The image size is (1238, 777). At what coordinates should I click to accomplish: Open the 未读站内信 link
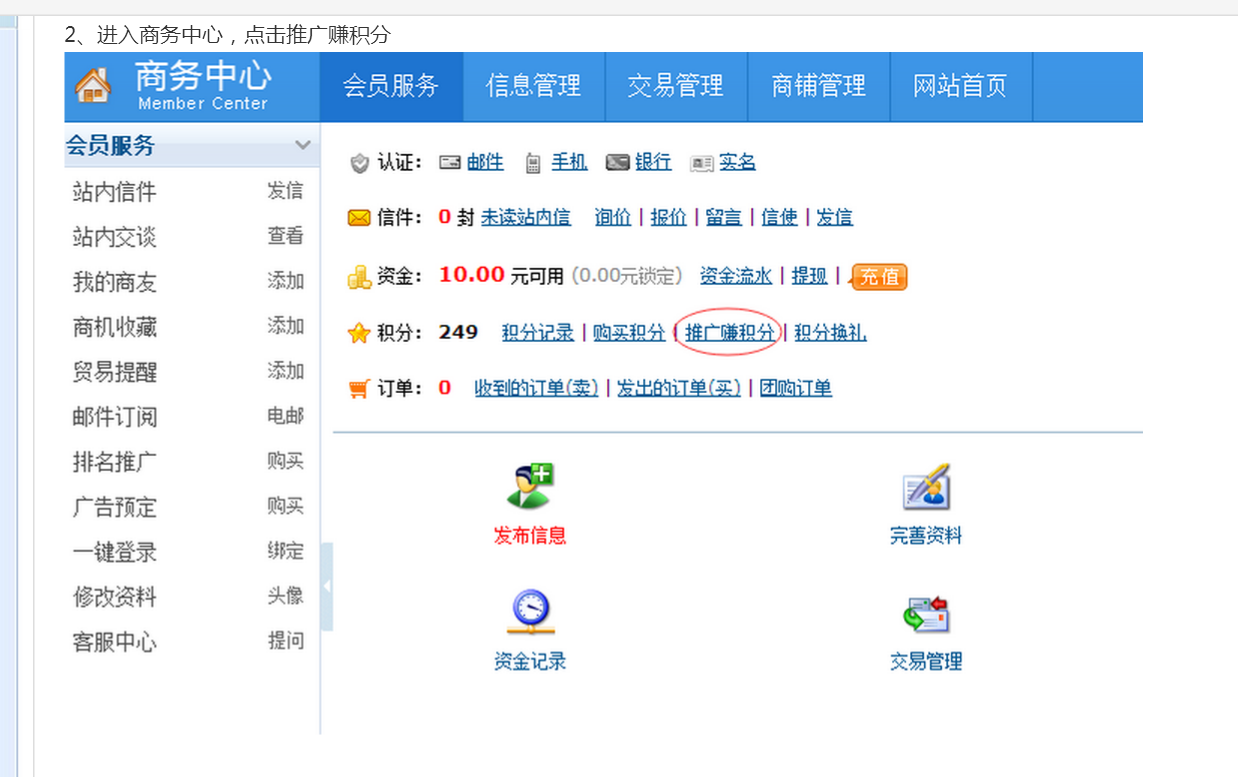pos(525,217)
